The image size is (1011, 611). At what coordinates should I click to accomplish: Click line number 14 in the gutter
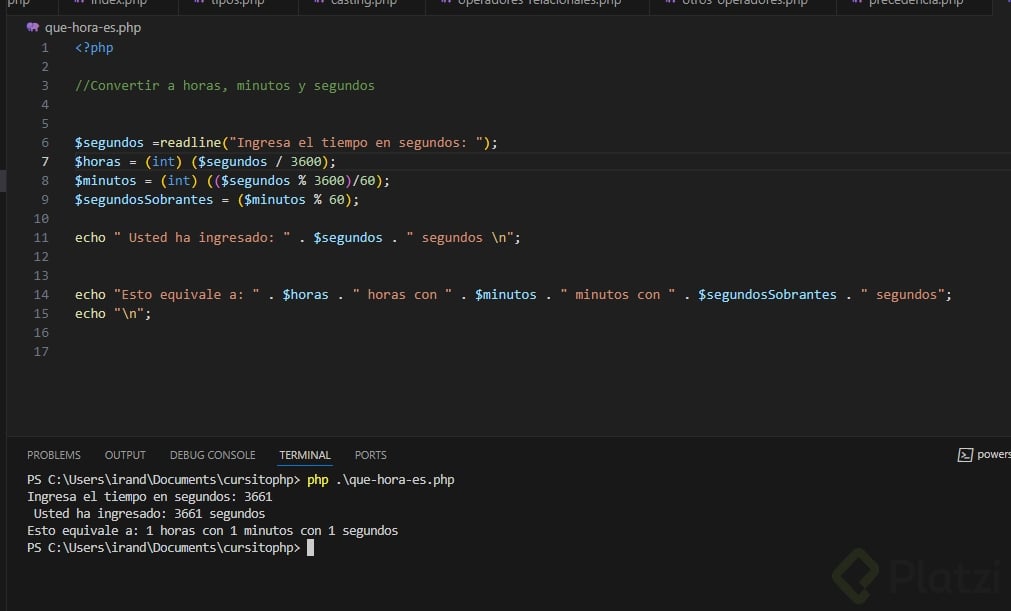41,295
